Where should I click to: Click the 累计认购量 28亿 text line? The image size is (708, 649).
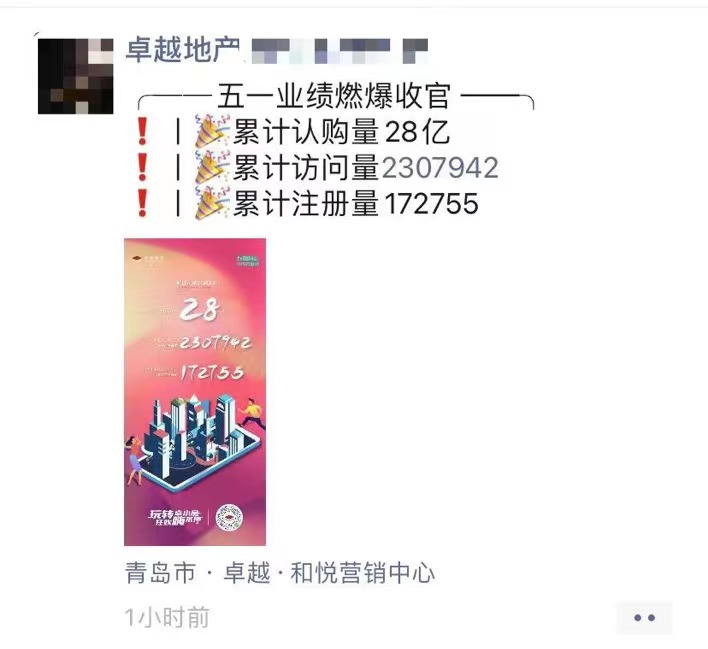[x=341, y=132]
